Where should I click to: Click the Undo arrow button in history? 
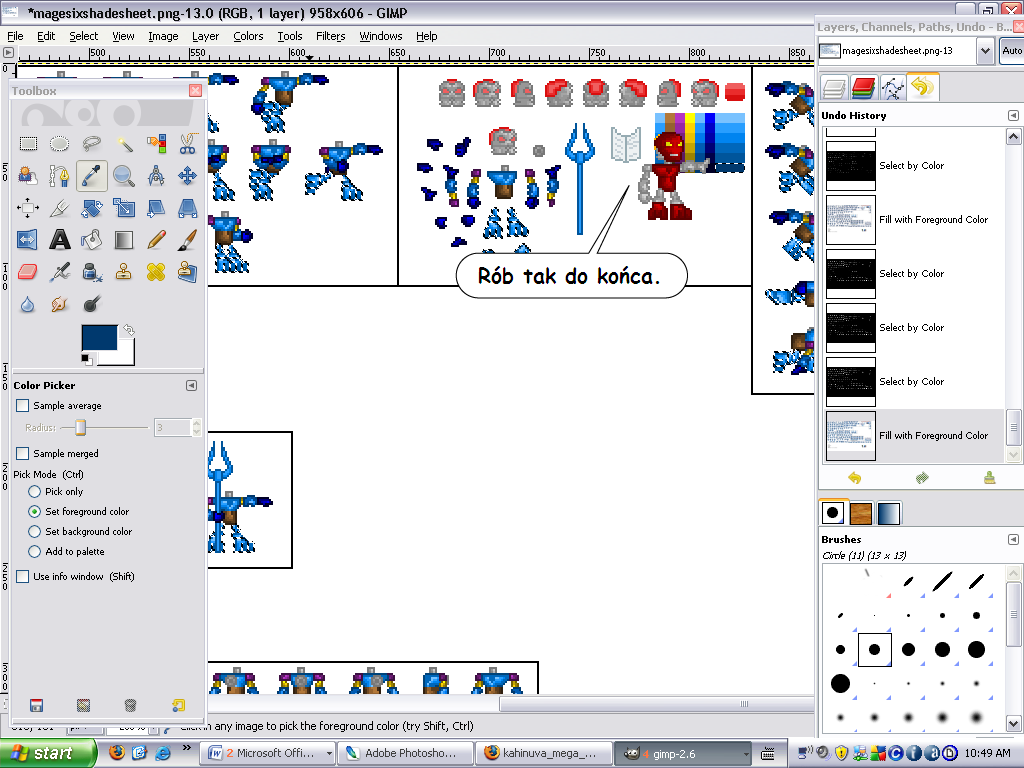[x=854, y=478]
